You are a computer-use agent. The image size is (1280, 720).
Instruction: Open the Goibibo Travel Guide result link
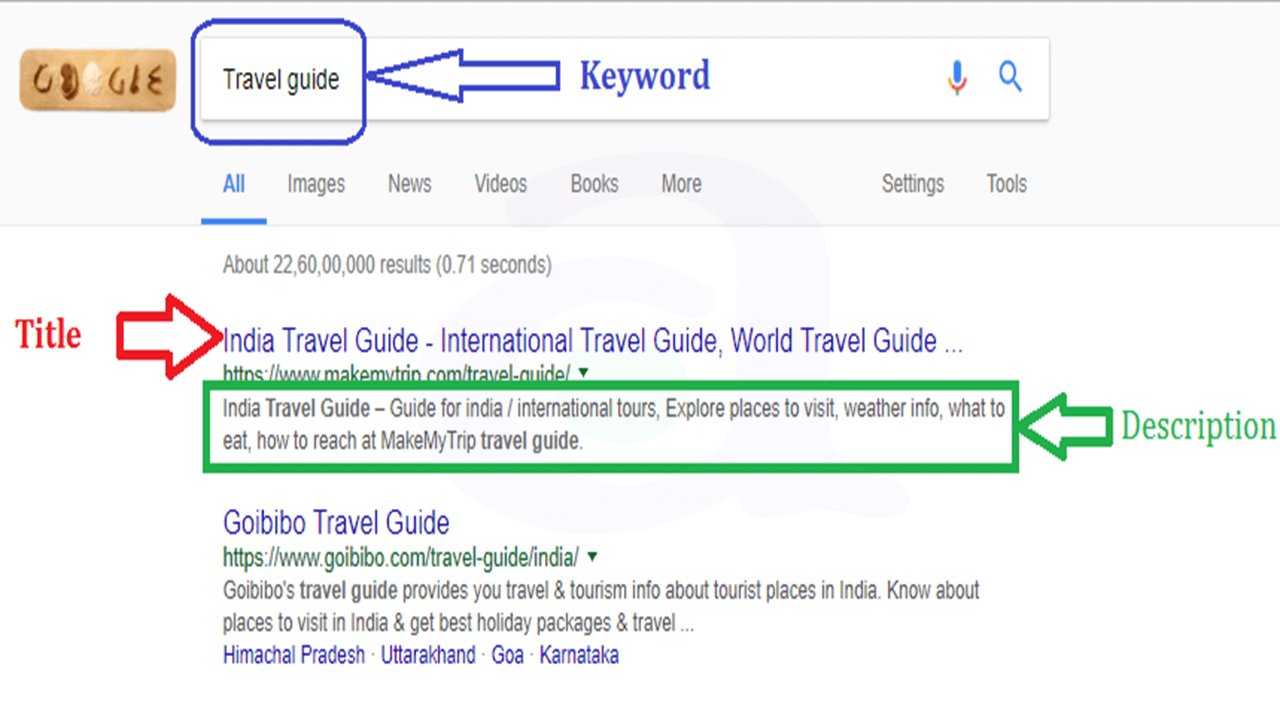pyautogui.click(x=335, y=523)
